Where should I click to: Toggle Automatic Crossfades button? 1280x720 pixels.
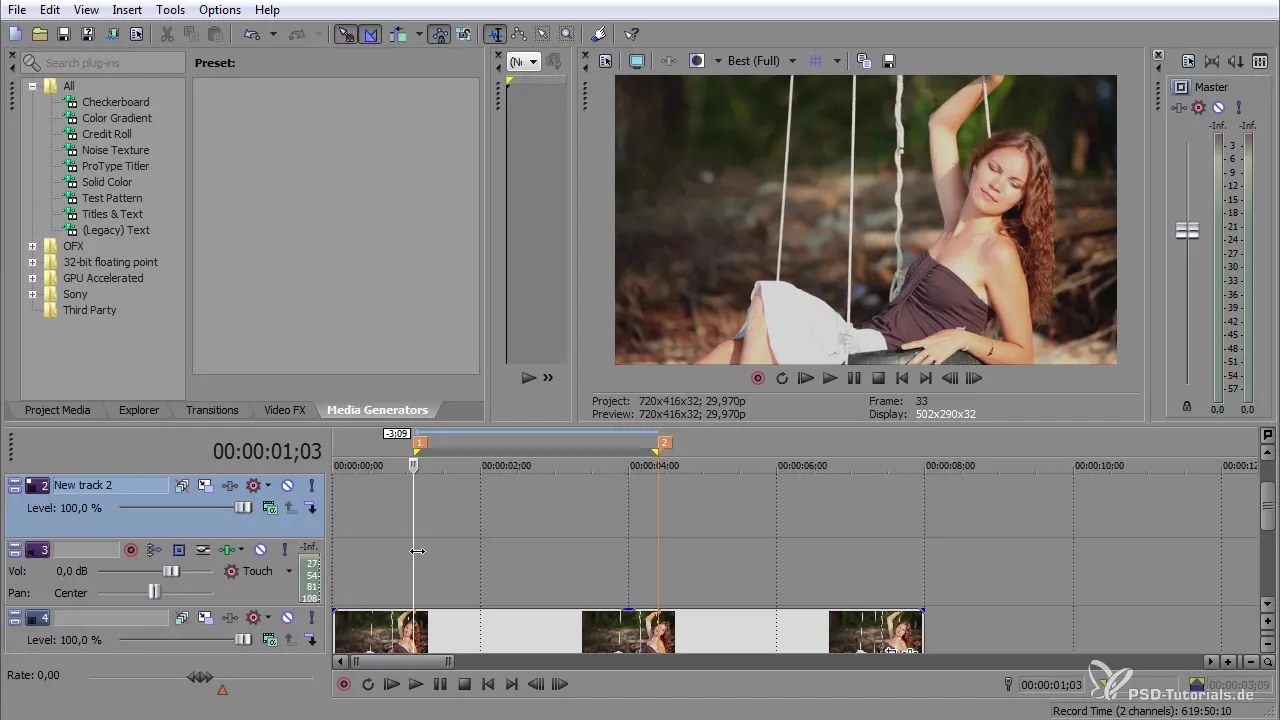(x=370, y=34)
